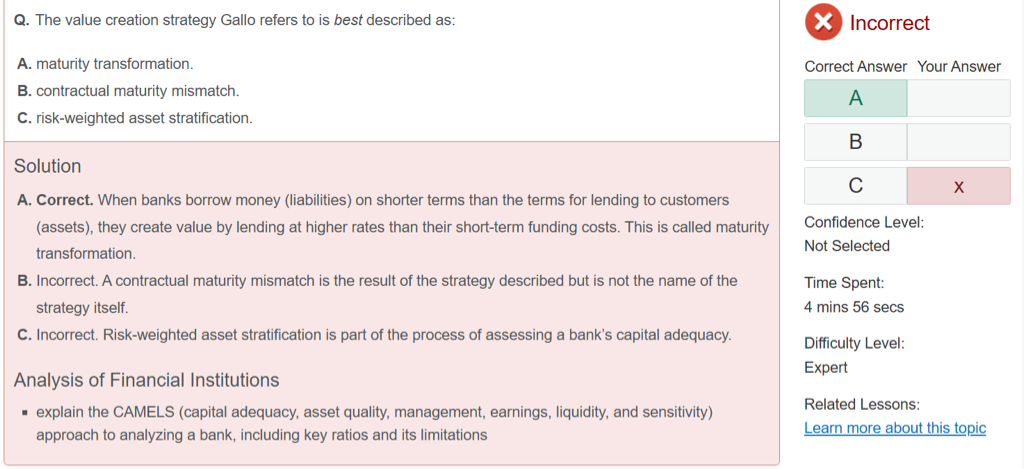Screen dimensions: 1024x469
Task: Click the Correct Answer cell labeled C
Action: 855,186
